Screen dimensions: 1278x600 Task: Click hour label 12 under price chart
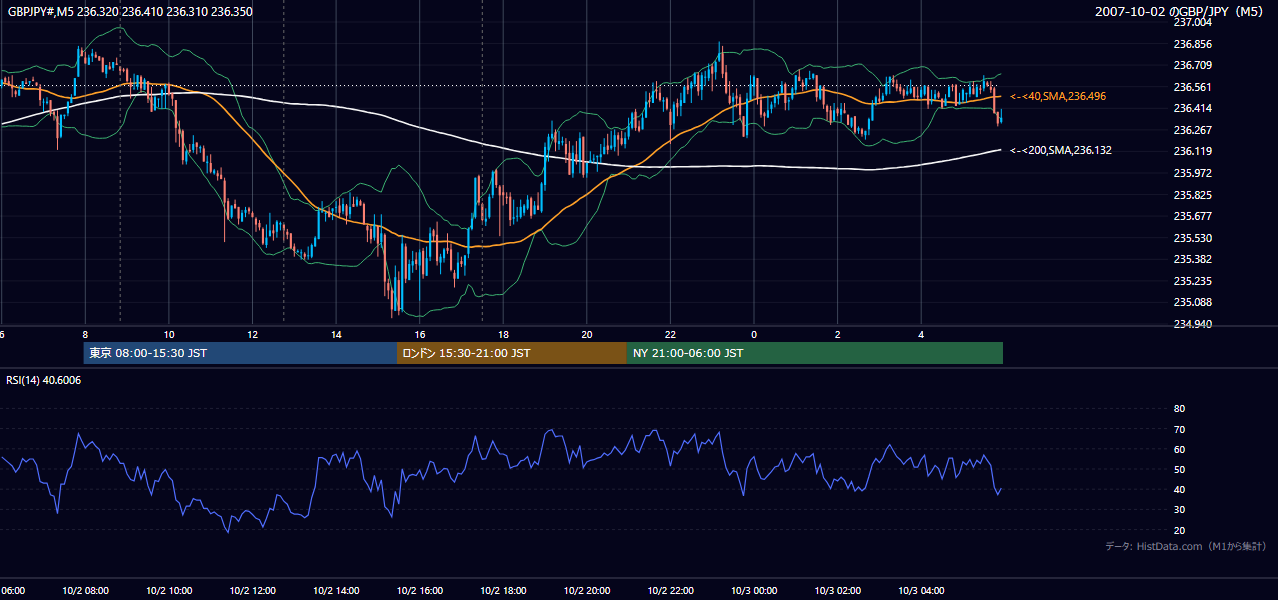(252, 335)
